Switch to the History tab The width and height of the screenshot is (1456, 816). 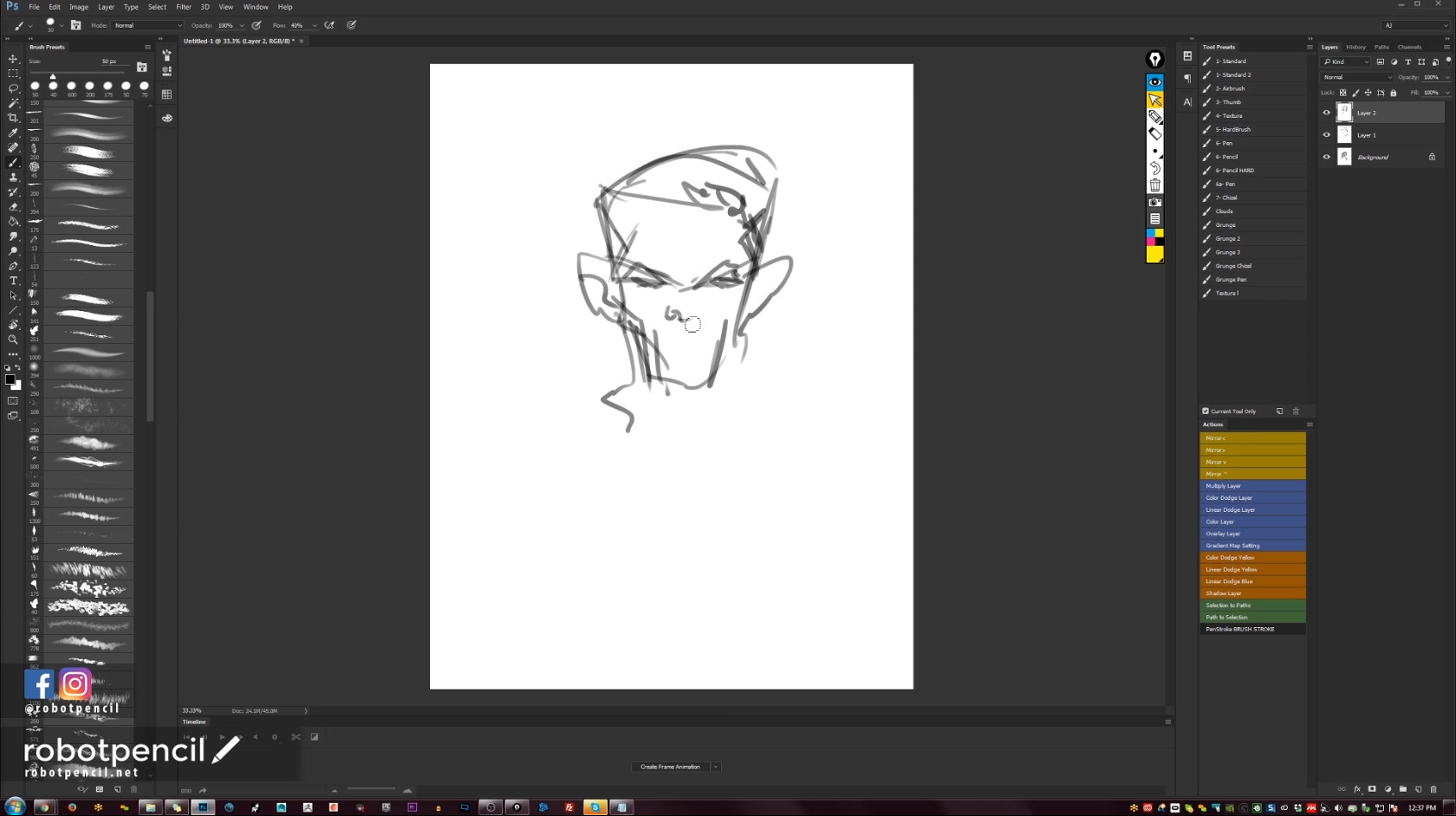[1355, 47]
